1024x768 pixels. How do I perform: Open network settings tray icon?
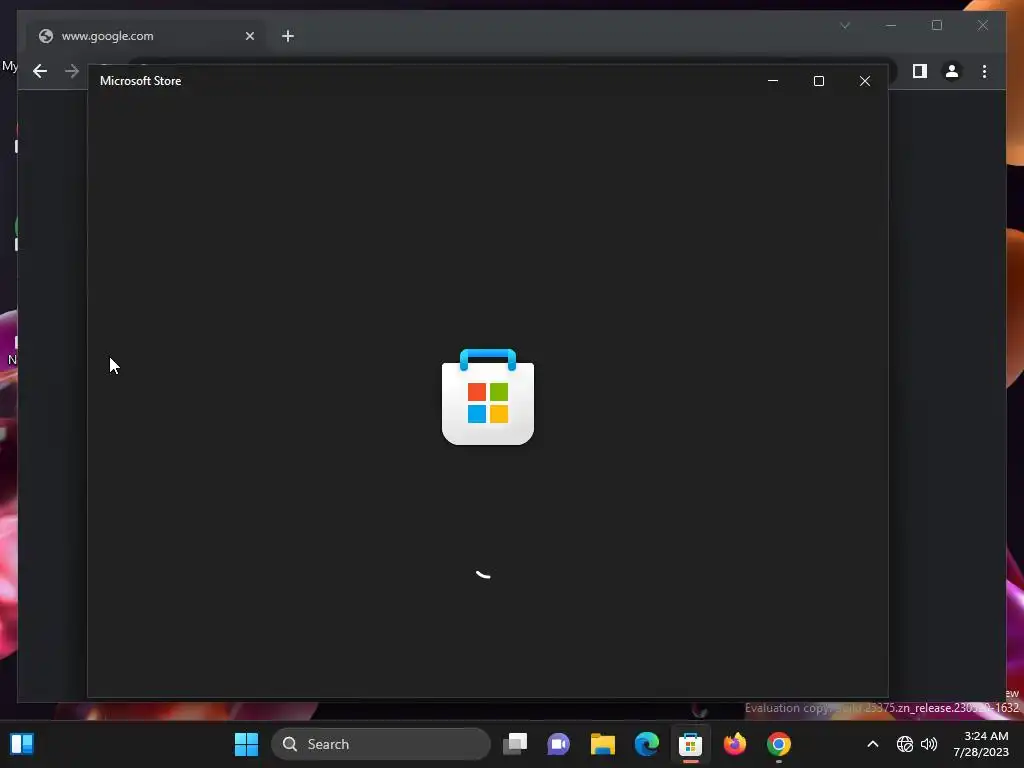pos(904,744)
